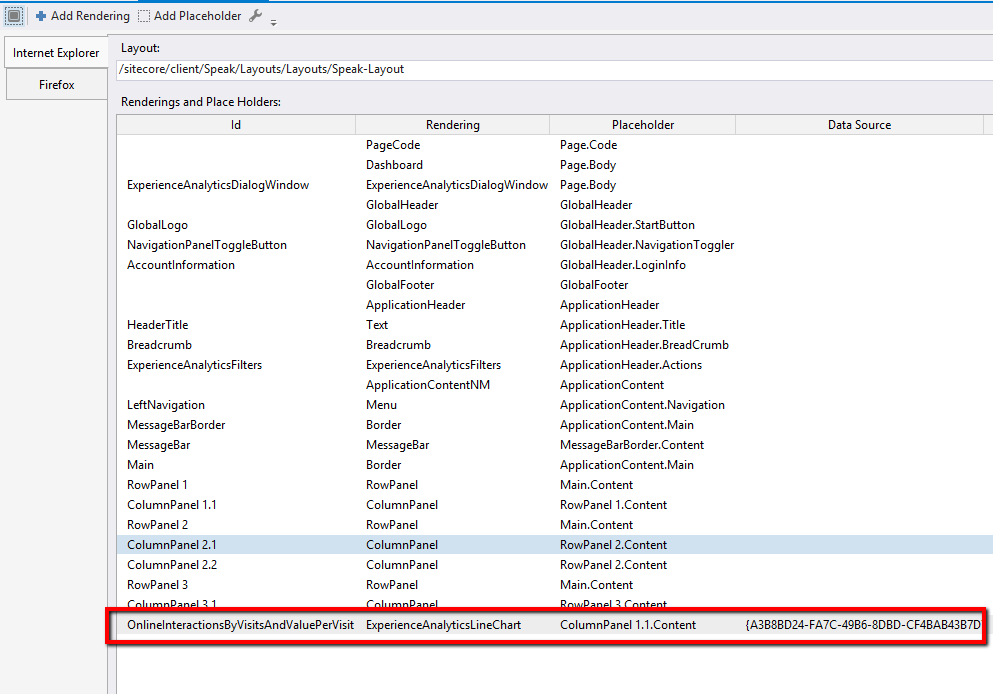Open the wrench settings tool
This screenshot has height=694, width=993.
(255, 16)
